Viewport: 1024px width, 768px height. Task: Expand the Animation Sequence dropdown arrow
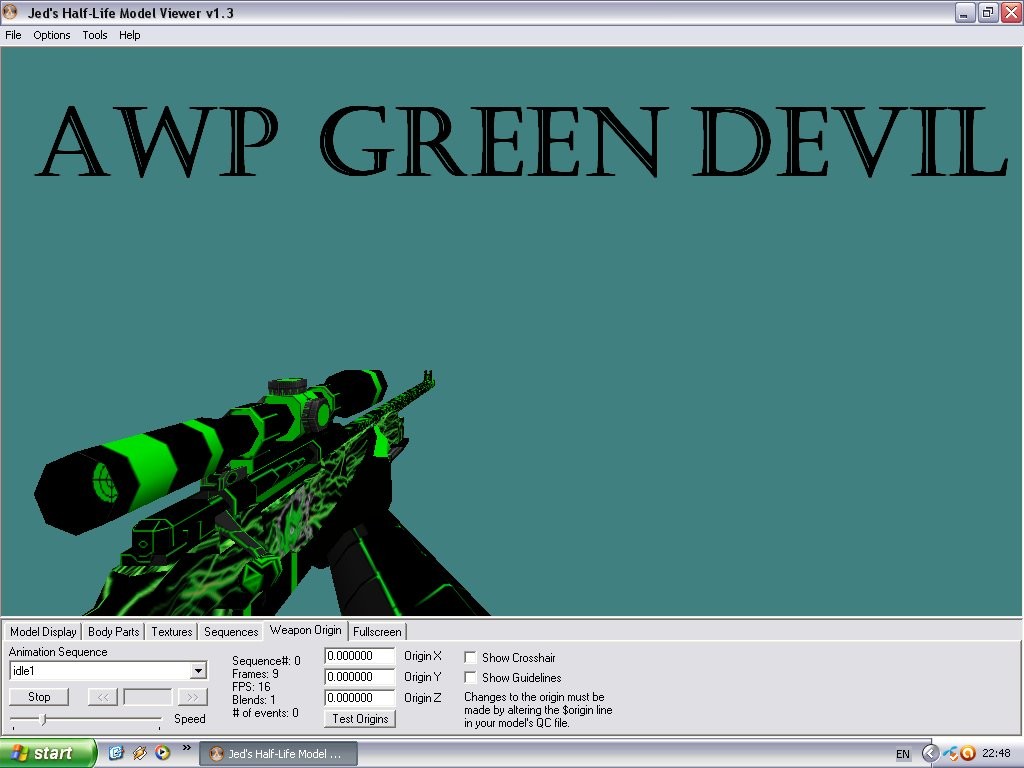(198, 671)
